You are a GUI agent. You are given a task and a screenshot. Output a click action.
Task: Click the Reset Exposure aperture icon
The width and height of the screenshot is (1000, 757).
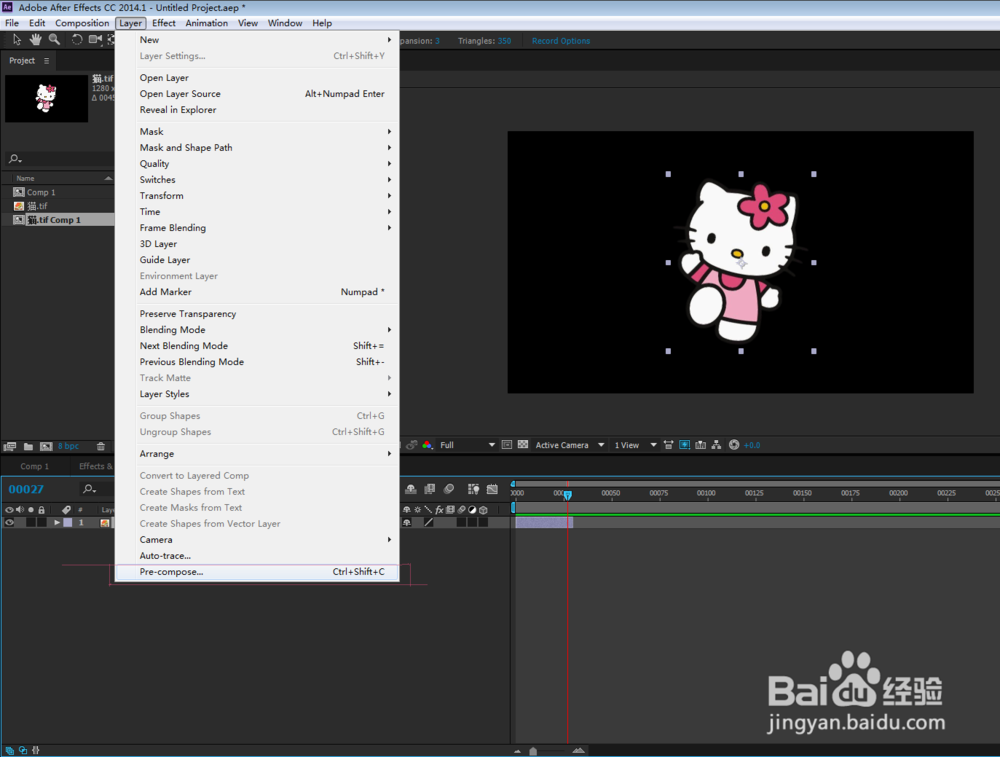click(x=734, y=445)
